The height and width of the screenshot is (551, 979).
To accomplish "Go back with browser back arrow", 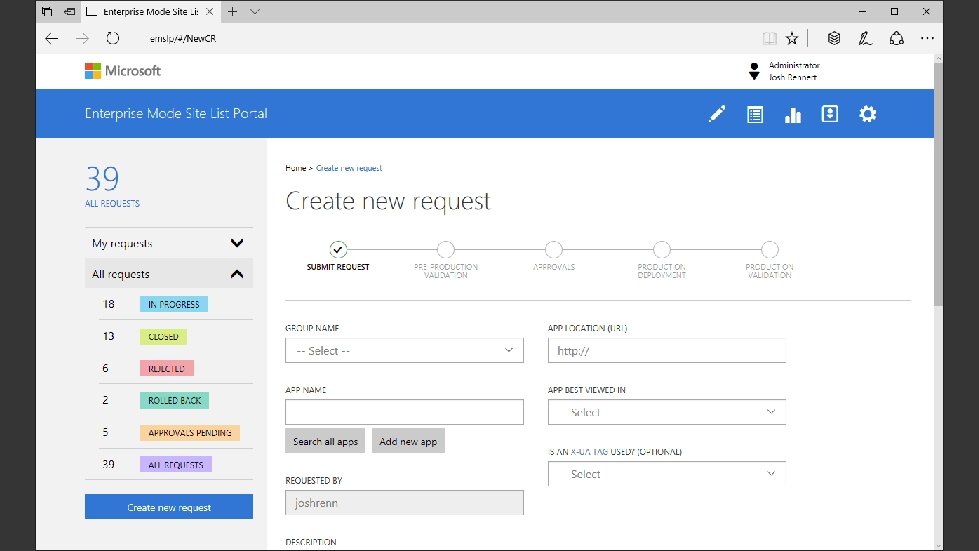I will coord(52,39).
